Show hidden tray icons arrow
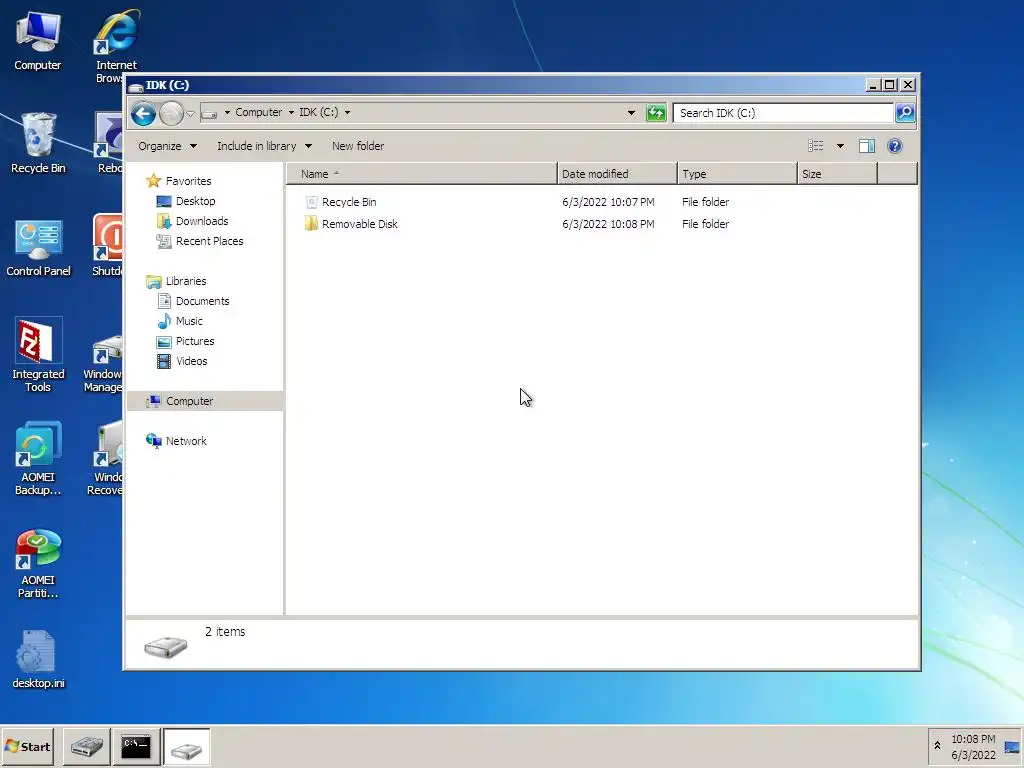This screenshot has height=768, width=1024. [x=937, y=746]
